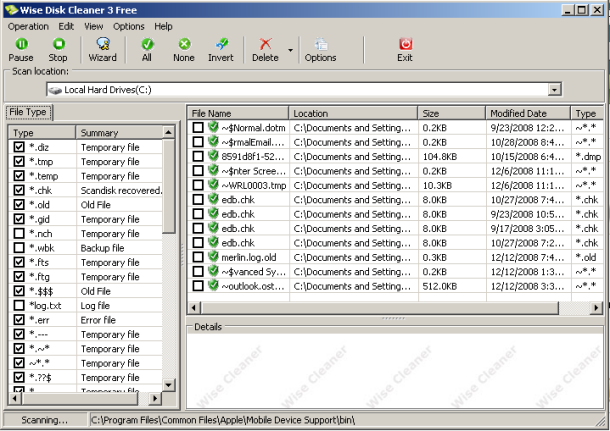The width and height of the screenshot is (610, 431).
Task: Select All files with toolbar icon
Action: (x=147, y=50)
